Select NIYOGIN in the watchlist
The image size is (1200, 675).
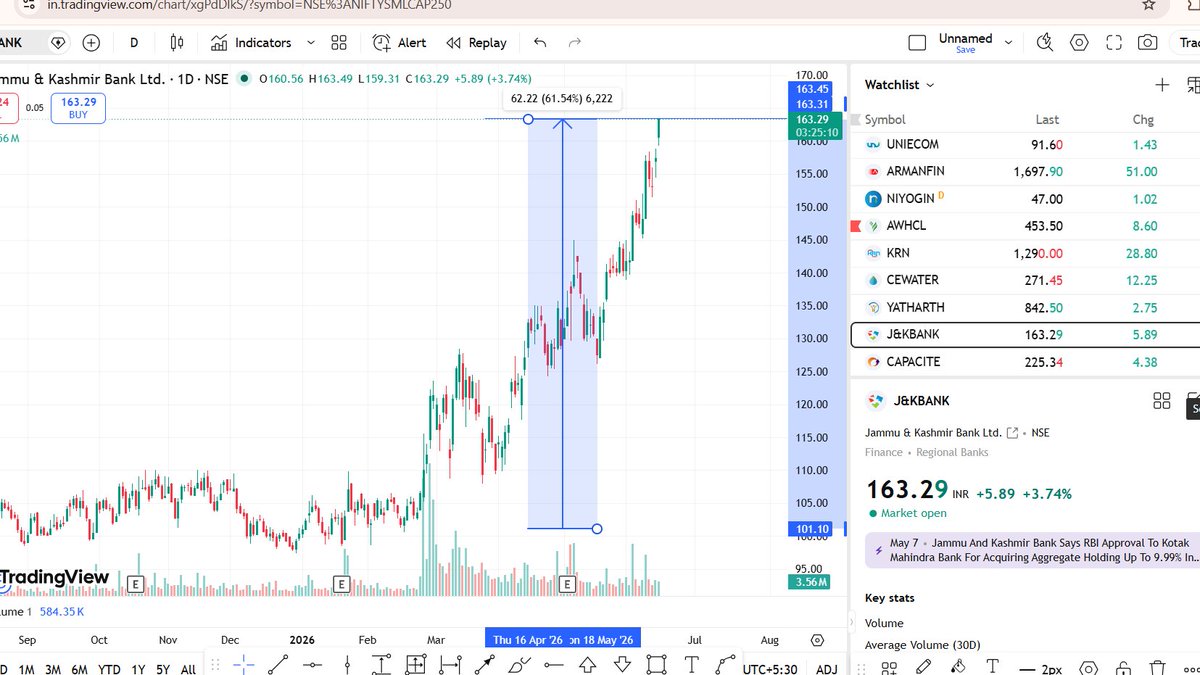tap(1025, 199)
